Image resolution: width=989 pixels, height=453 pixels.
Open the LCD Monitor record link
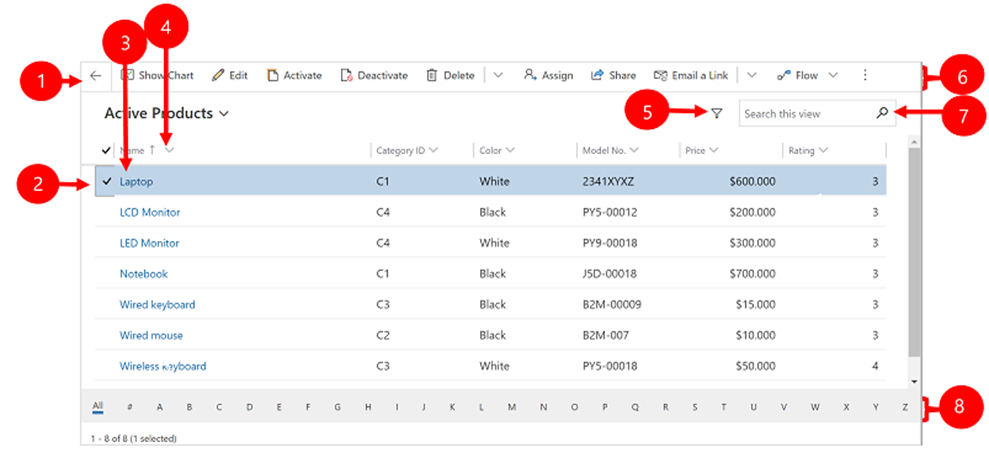tap(149, 212)
